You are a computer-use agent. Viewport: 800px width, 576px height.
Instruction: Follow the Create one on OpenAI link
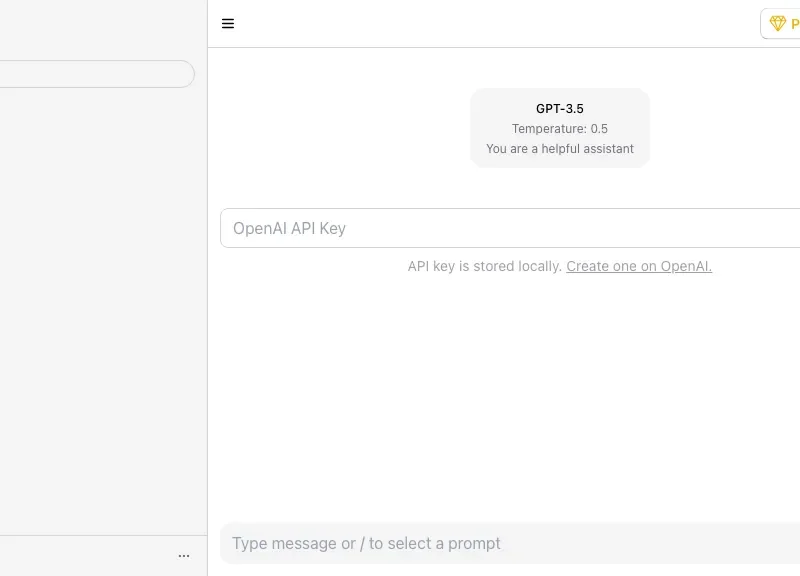click(x=638, y=266)
